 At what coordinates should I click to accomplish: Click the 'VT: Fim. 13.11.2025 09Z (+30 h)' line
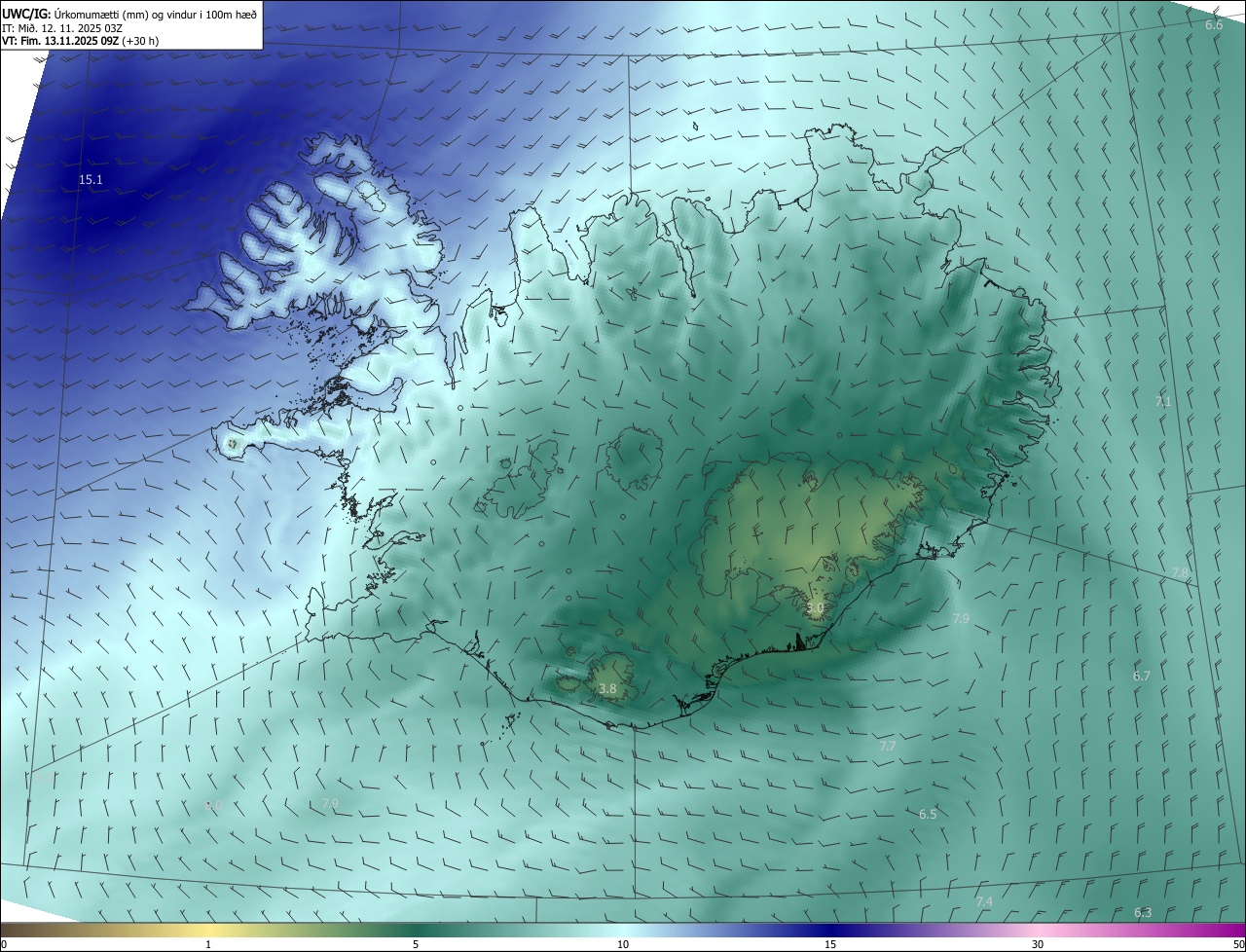[x=81, y=41]
